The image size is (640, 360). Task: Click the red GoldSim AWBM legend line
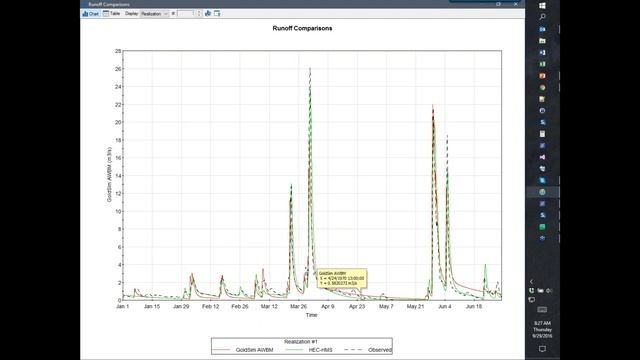(x=221, y=350)
